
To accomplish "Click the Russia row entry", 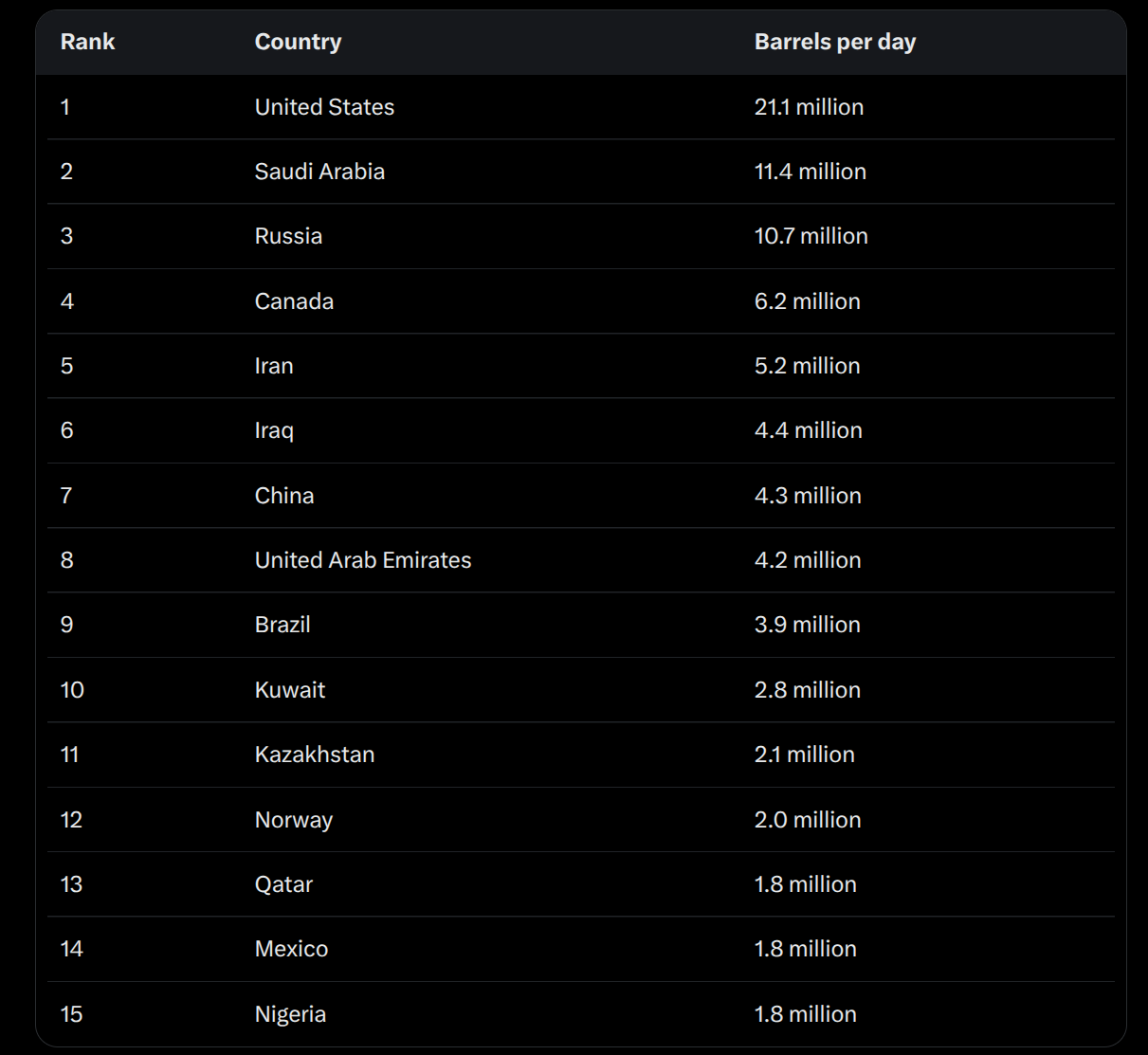I will (288, 236).
